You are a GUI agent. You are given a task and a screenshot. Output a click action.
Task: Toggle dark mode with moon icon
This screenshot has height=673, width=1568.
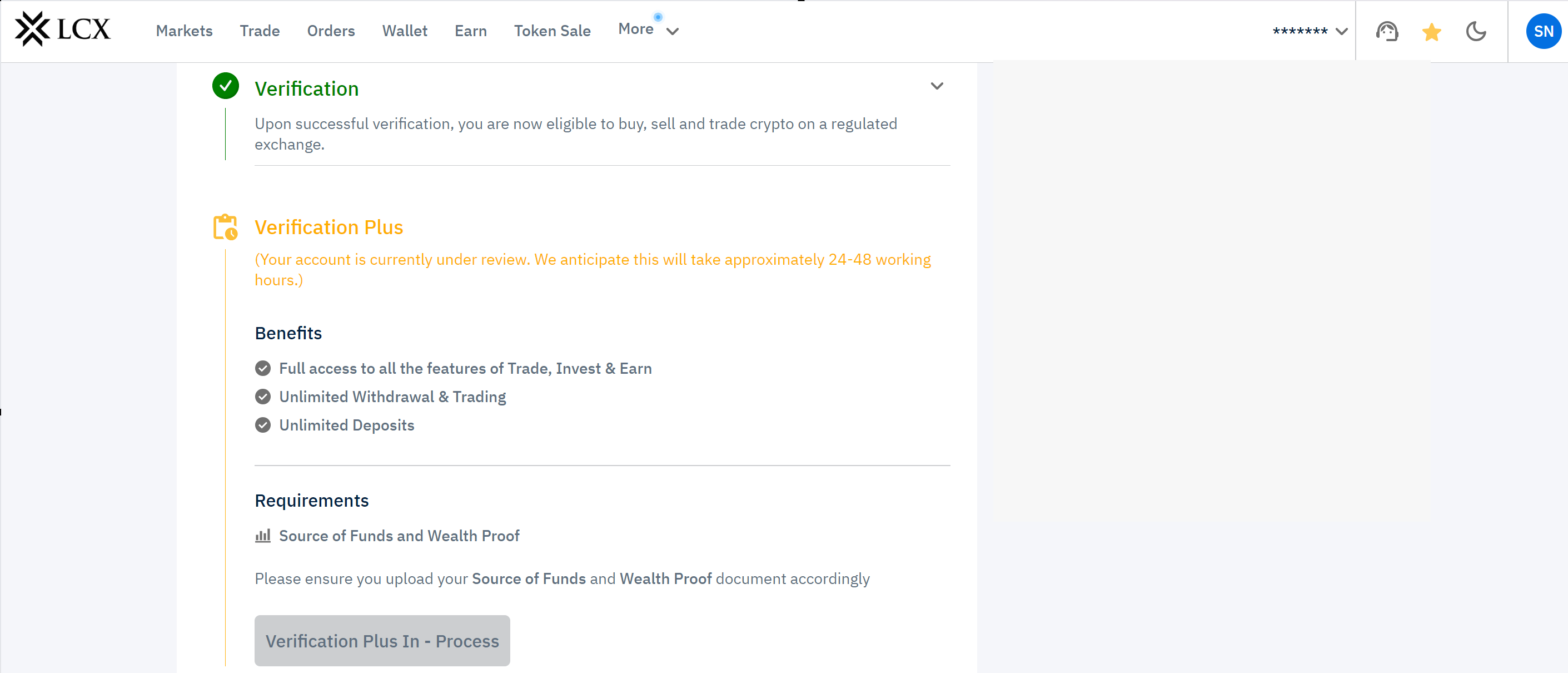pos(1476,31)
